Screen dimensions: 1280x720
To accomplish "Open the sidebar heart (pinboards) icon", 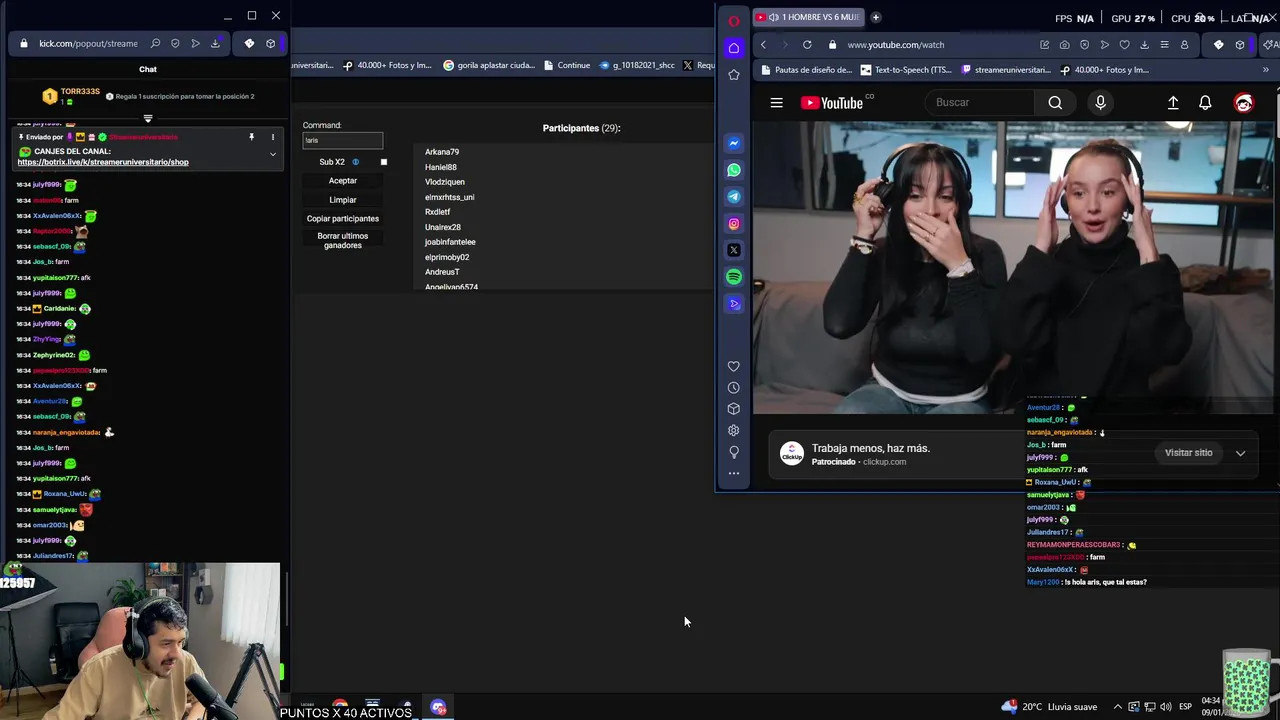I will [x=734, y=366].
